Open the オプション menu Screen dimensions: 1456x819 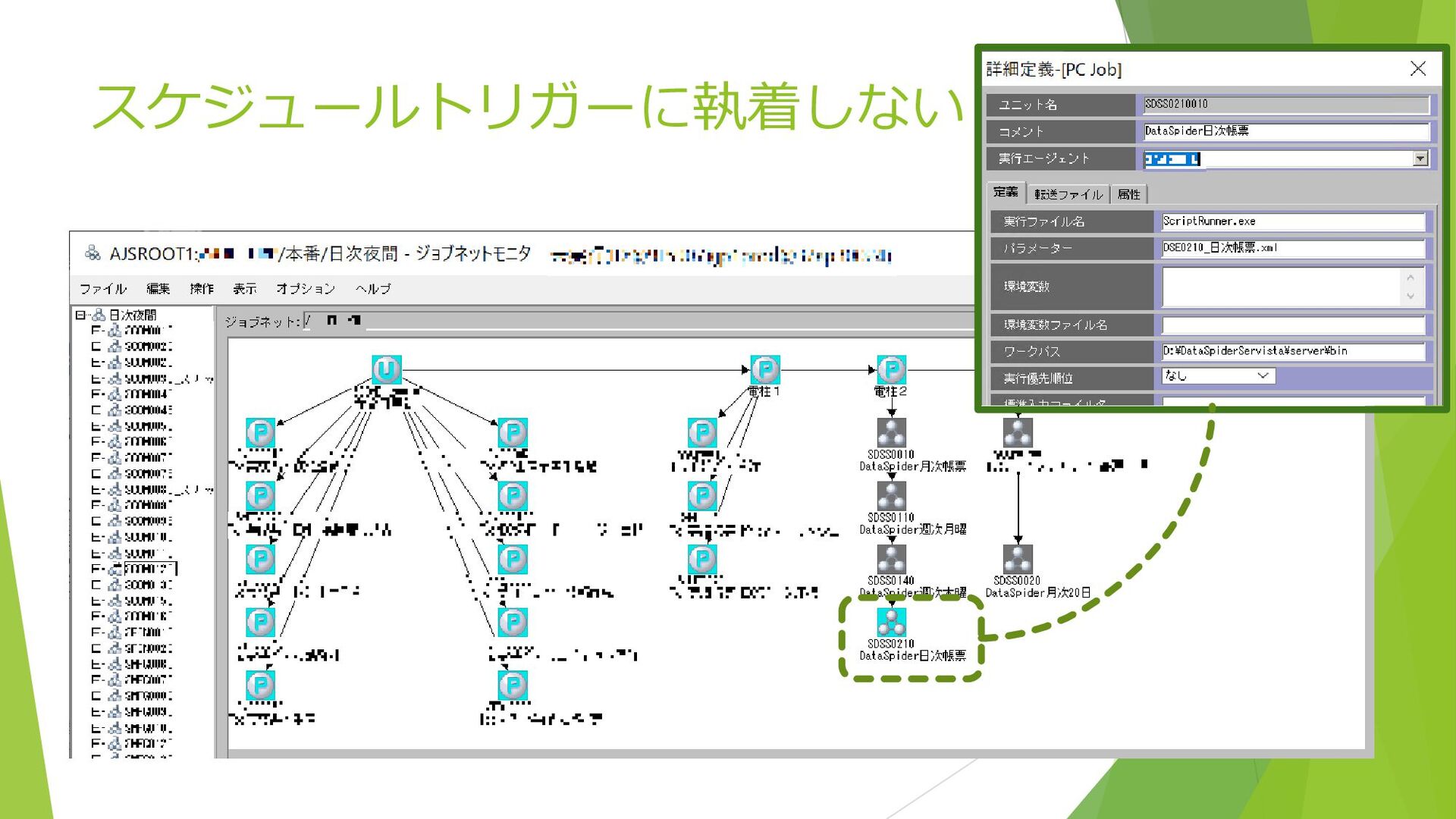[x=305, y=289]
